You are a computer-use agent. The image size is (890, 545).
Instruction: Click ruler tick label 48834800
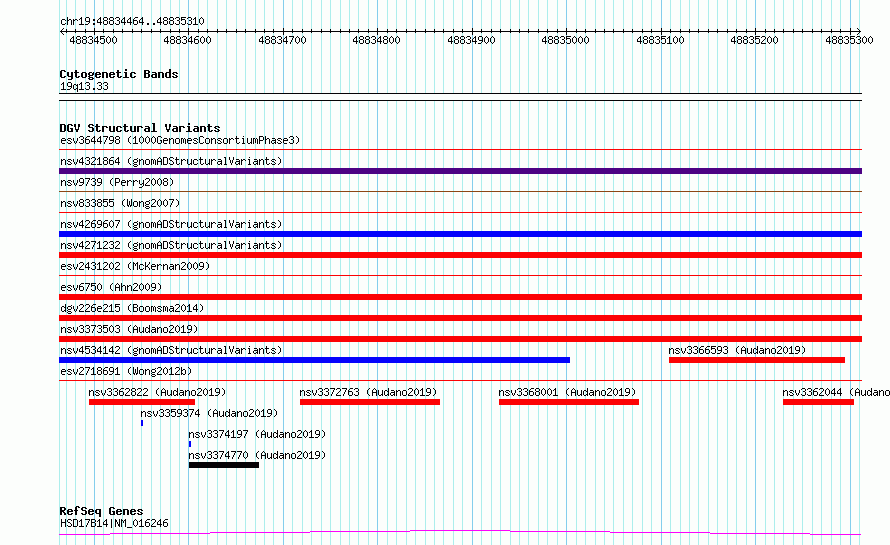click(x=376, y=40)
